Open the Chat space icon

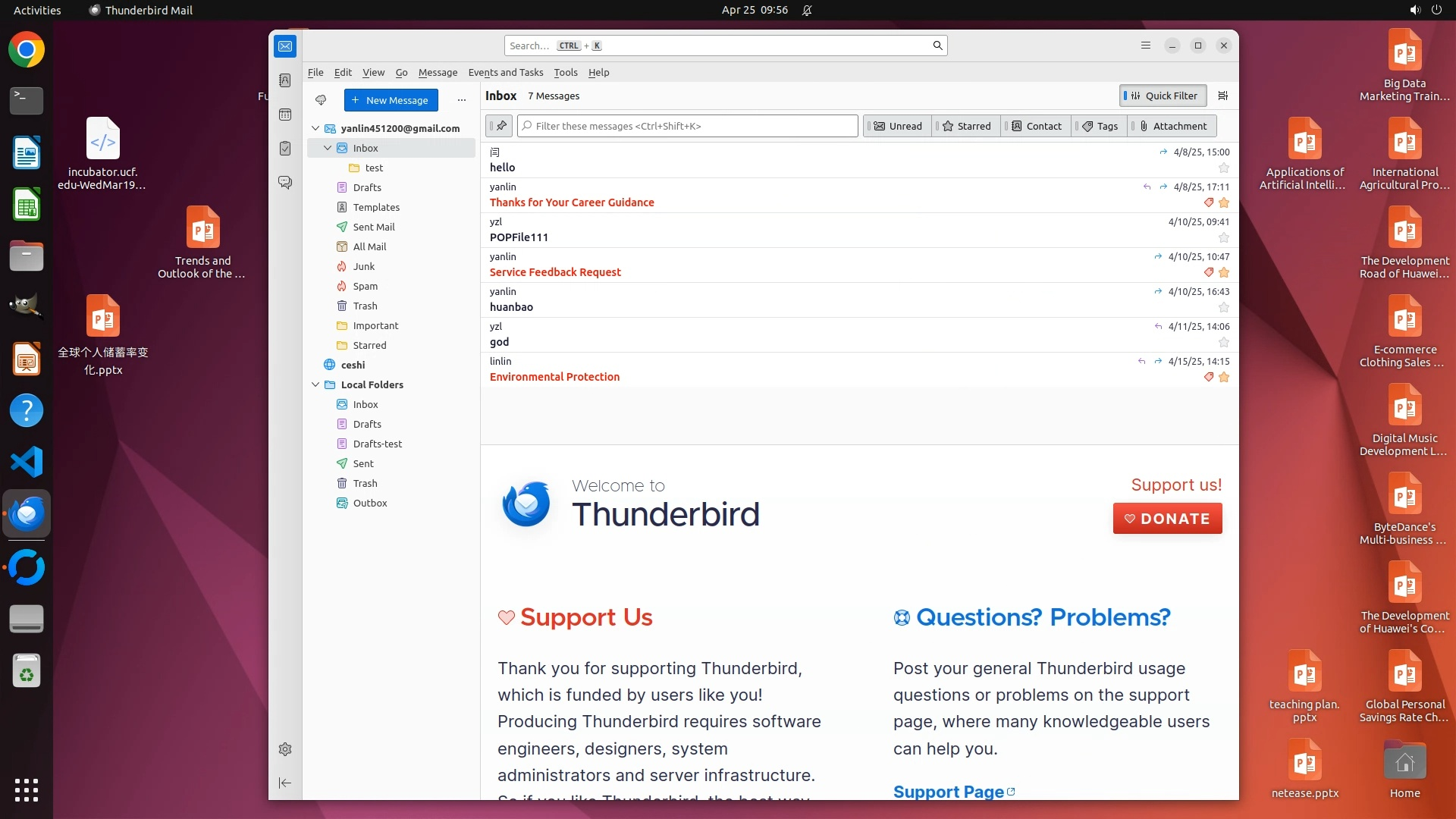pos(285,183)
